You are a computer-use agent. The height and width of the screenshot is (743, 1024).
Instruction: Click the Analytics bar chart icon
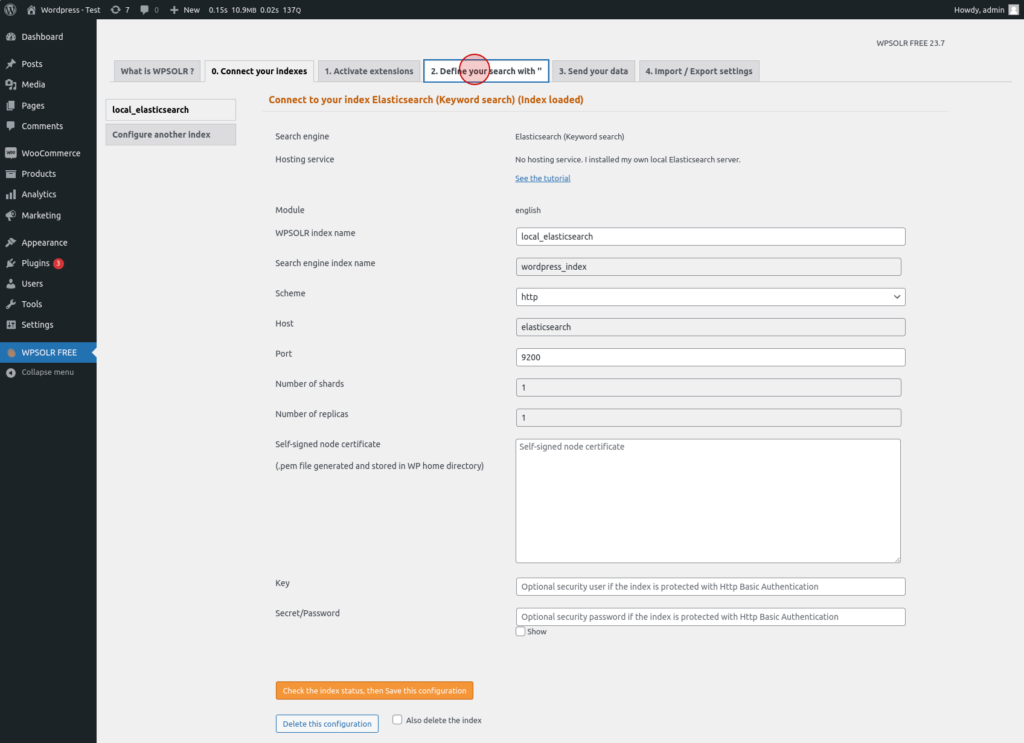tap(11, 195)
